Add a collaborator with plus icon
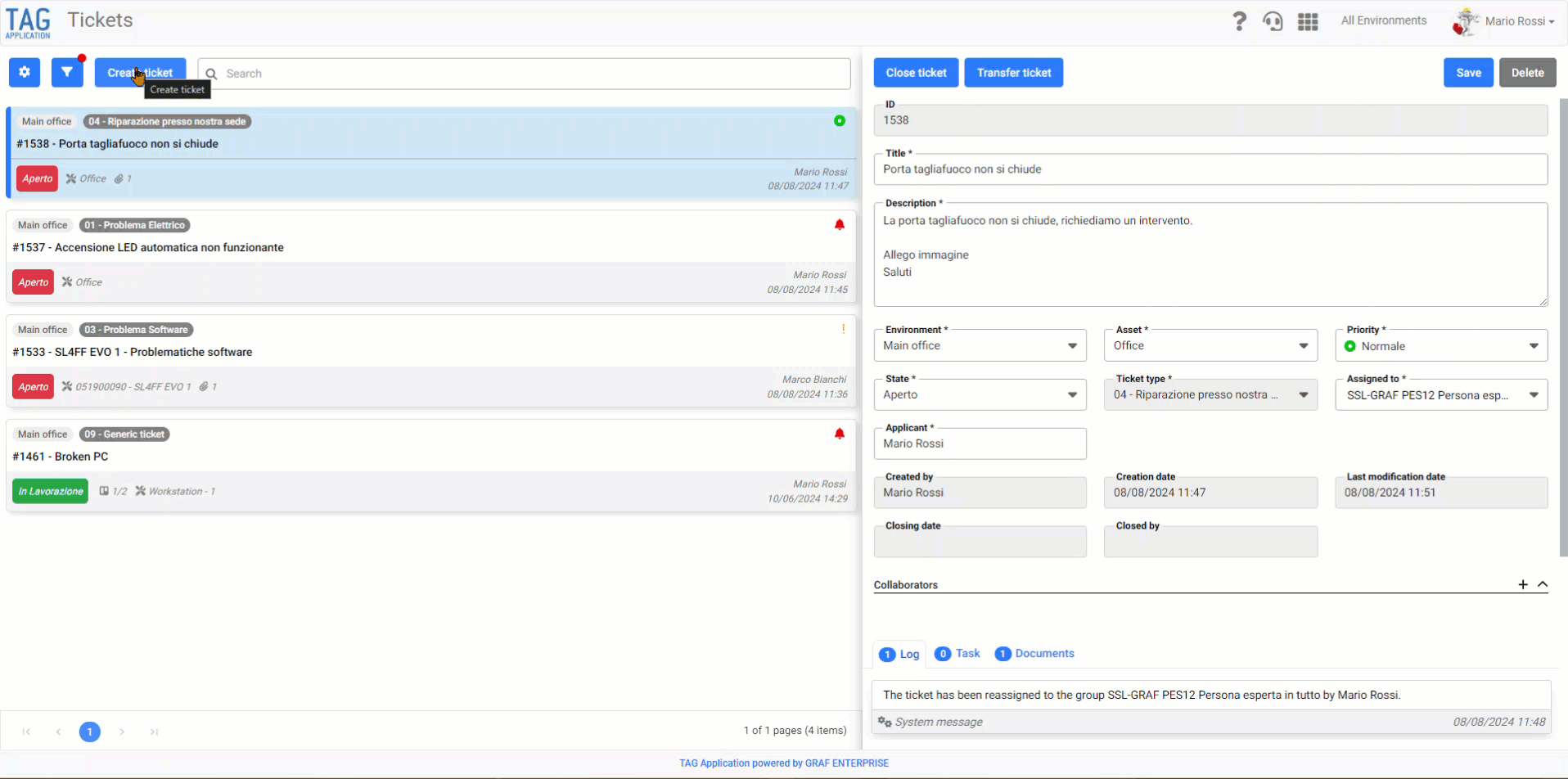The image size is (1568, 779). pyautogui.click(x=1523, y=584)
